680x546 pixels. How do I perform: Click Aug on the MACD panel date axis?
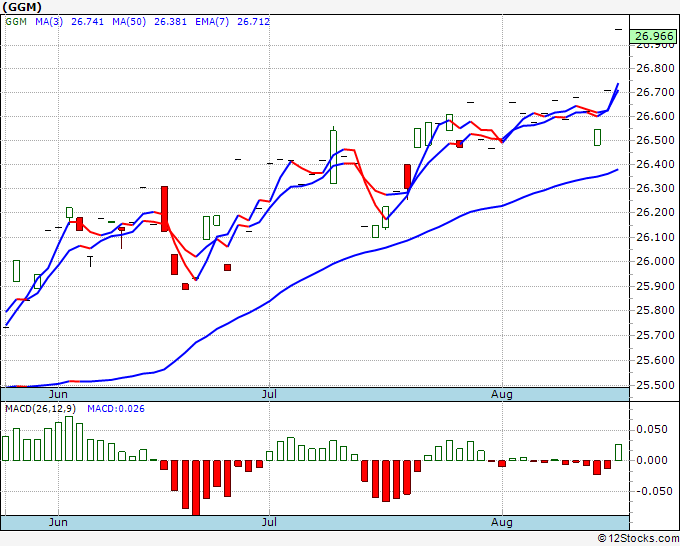502,522
